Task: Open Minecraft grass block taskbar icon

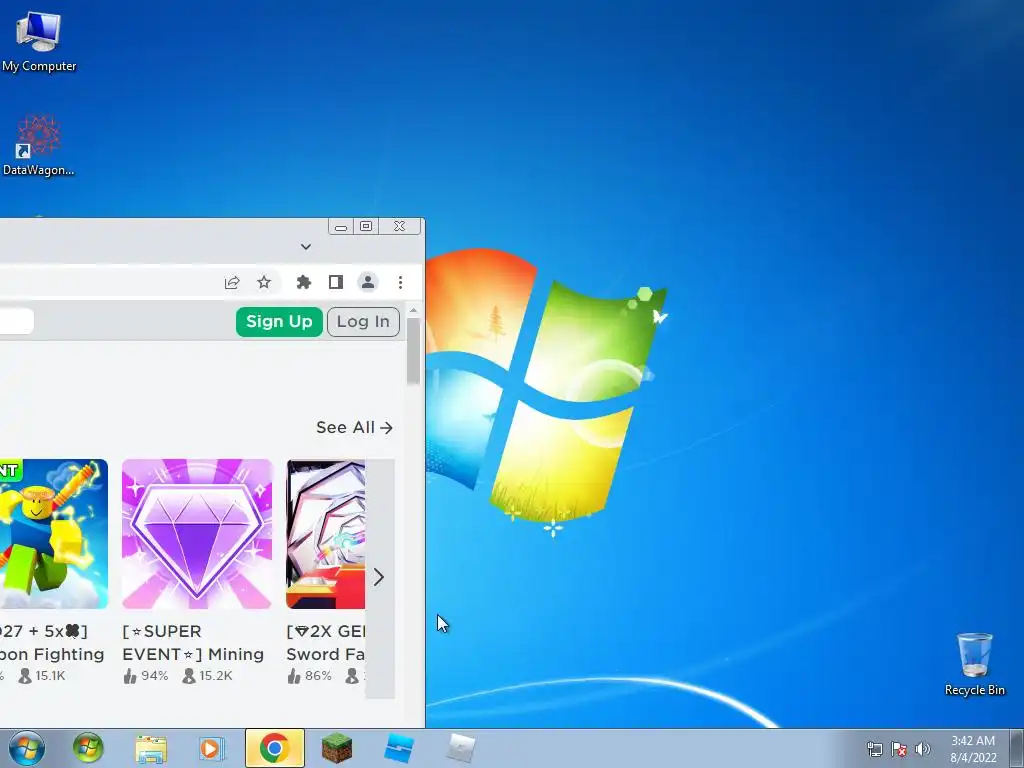Action: [336, 748]
